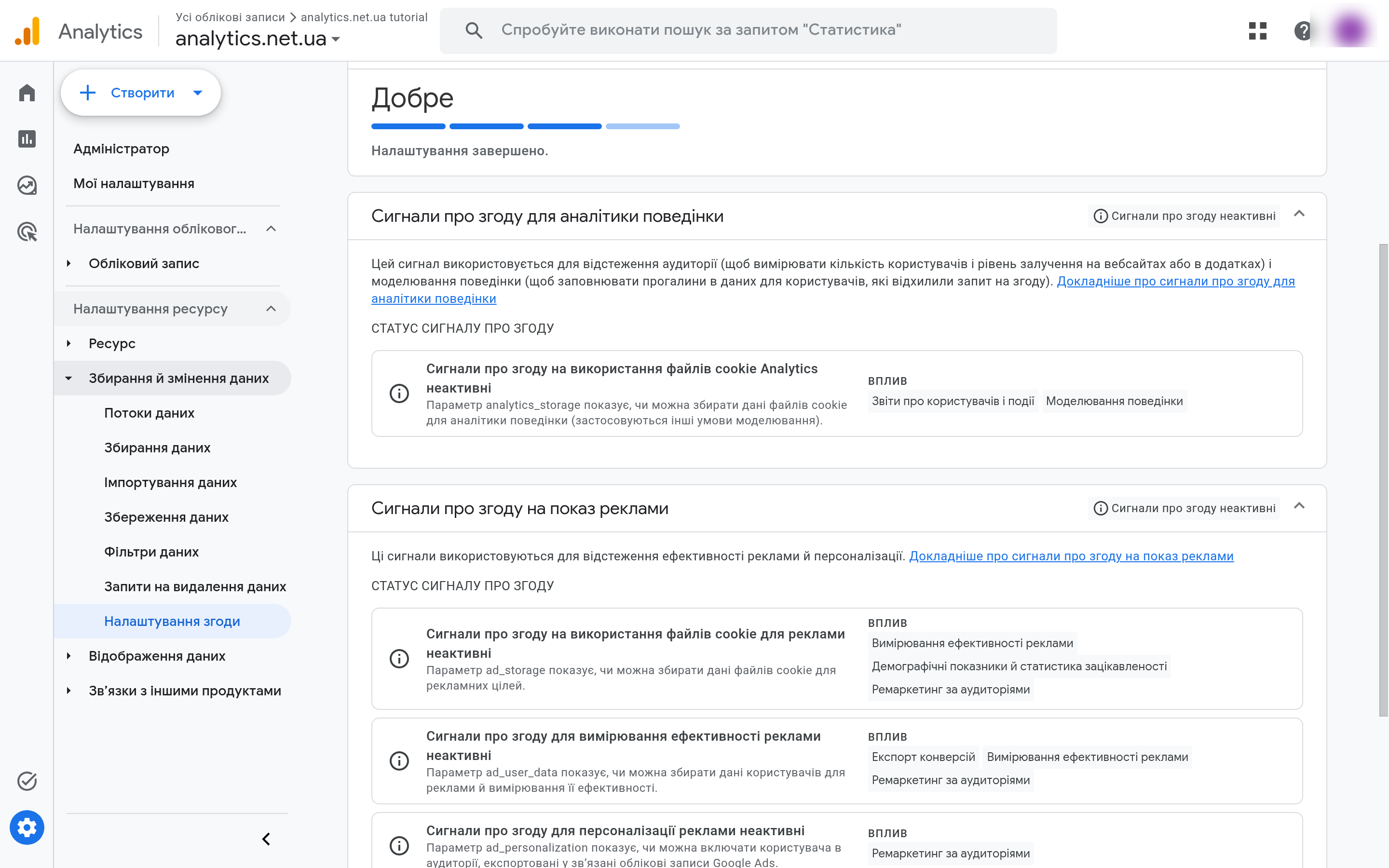Collapse Налаштування облікового запису section
Screen dimensions: 1389x868
click(271, 229)
